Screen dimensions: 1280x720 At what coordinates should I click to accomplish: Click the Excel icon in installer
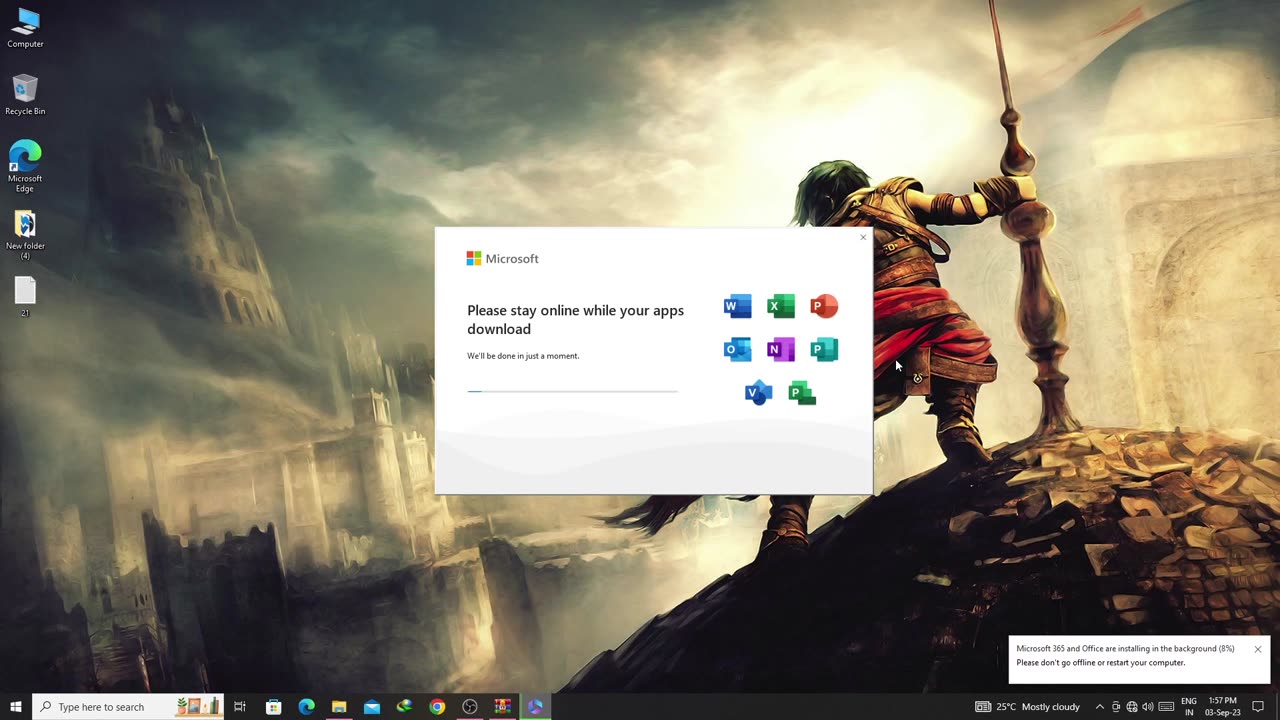781,306
